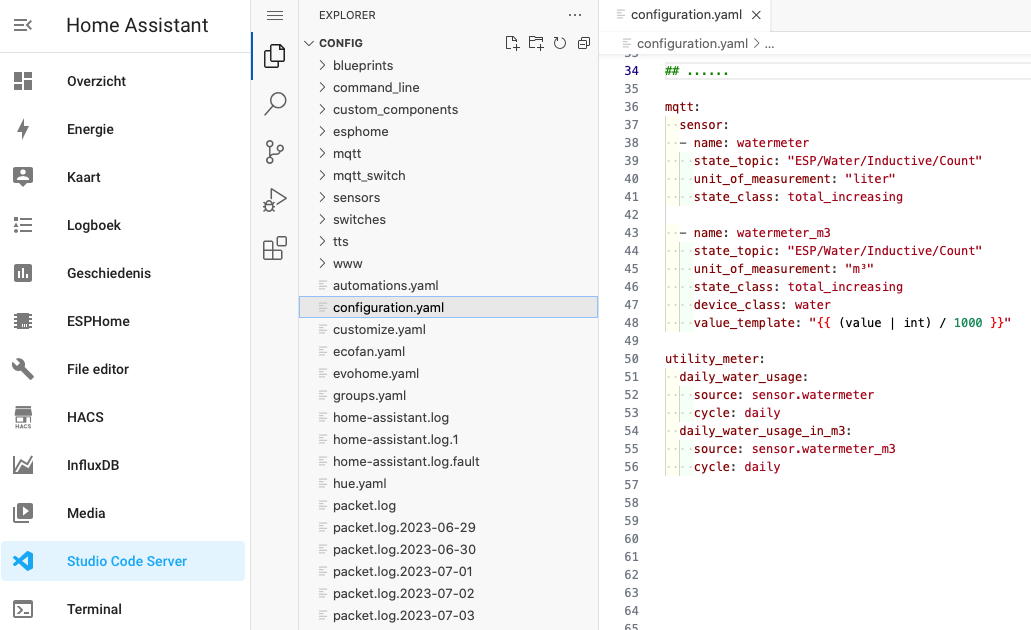Place cursor on the 'utility_meter:' line
The image size is (1031, 630).
715,358
